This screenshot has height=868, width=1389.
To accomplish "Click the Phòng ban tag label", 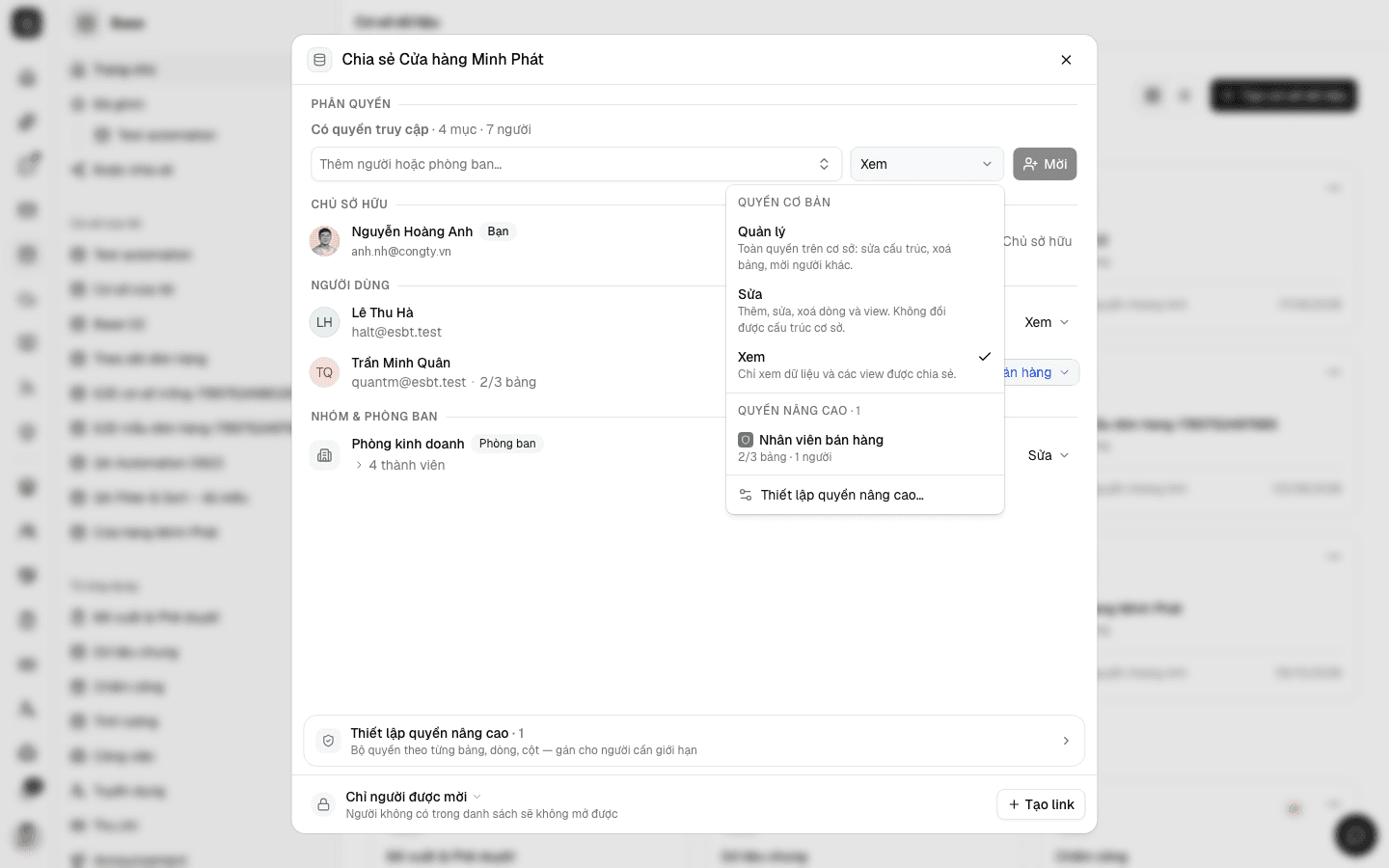I will click(x=507, y=444).
